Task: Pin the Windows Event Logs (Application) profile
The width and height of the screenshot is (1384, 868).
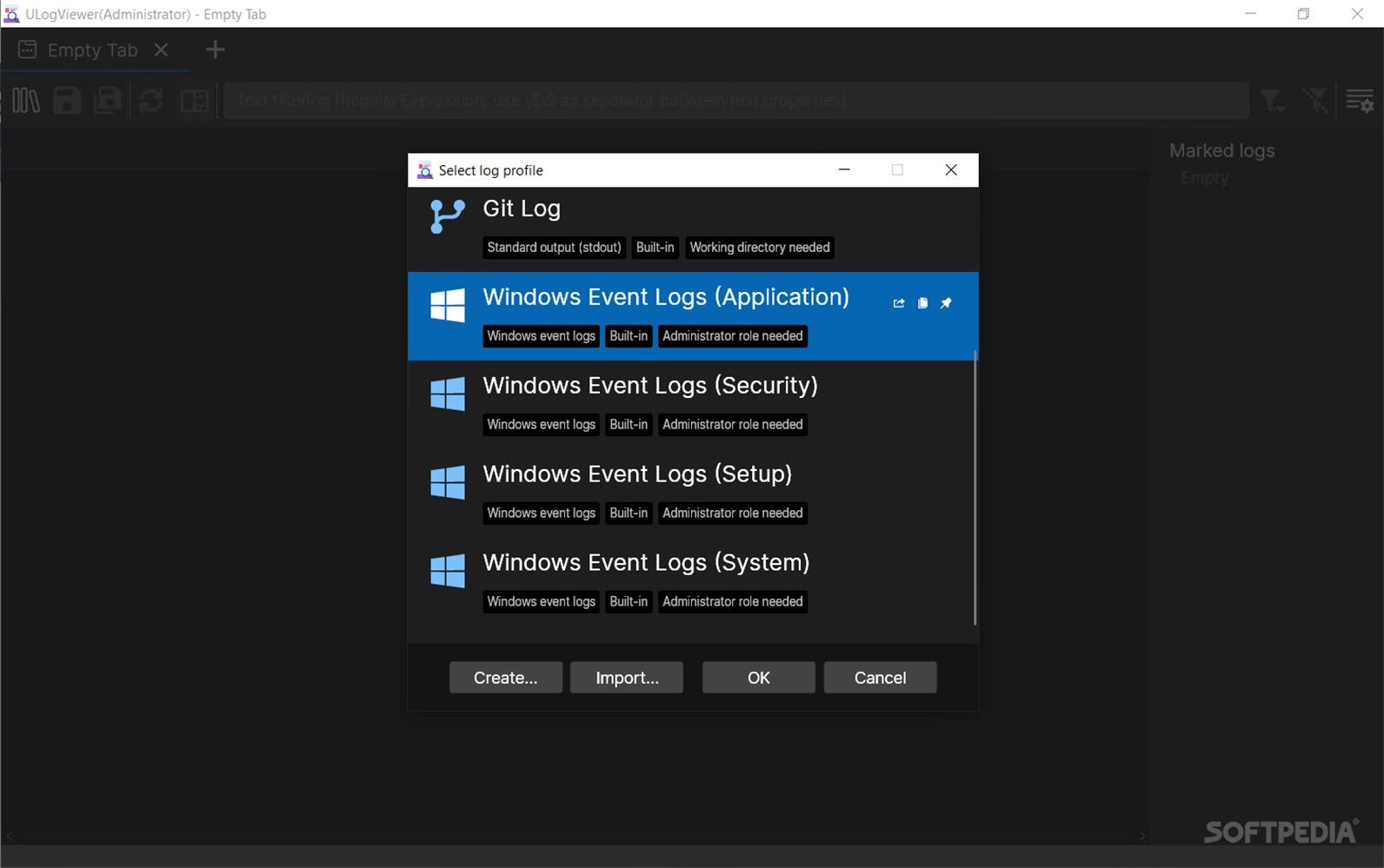Action: click(946, 303)
